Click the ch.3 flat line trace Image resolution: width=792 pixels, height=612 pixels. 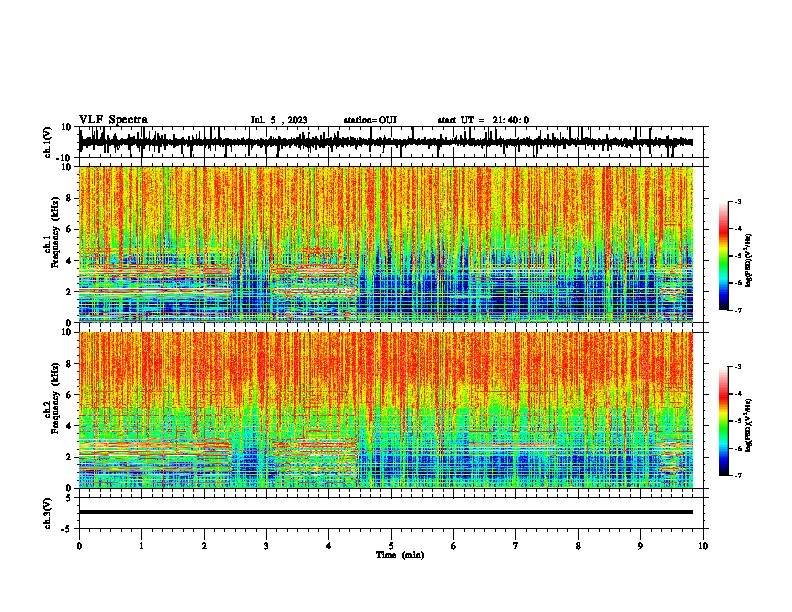(x=385, y=512)
